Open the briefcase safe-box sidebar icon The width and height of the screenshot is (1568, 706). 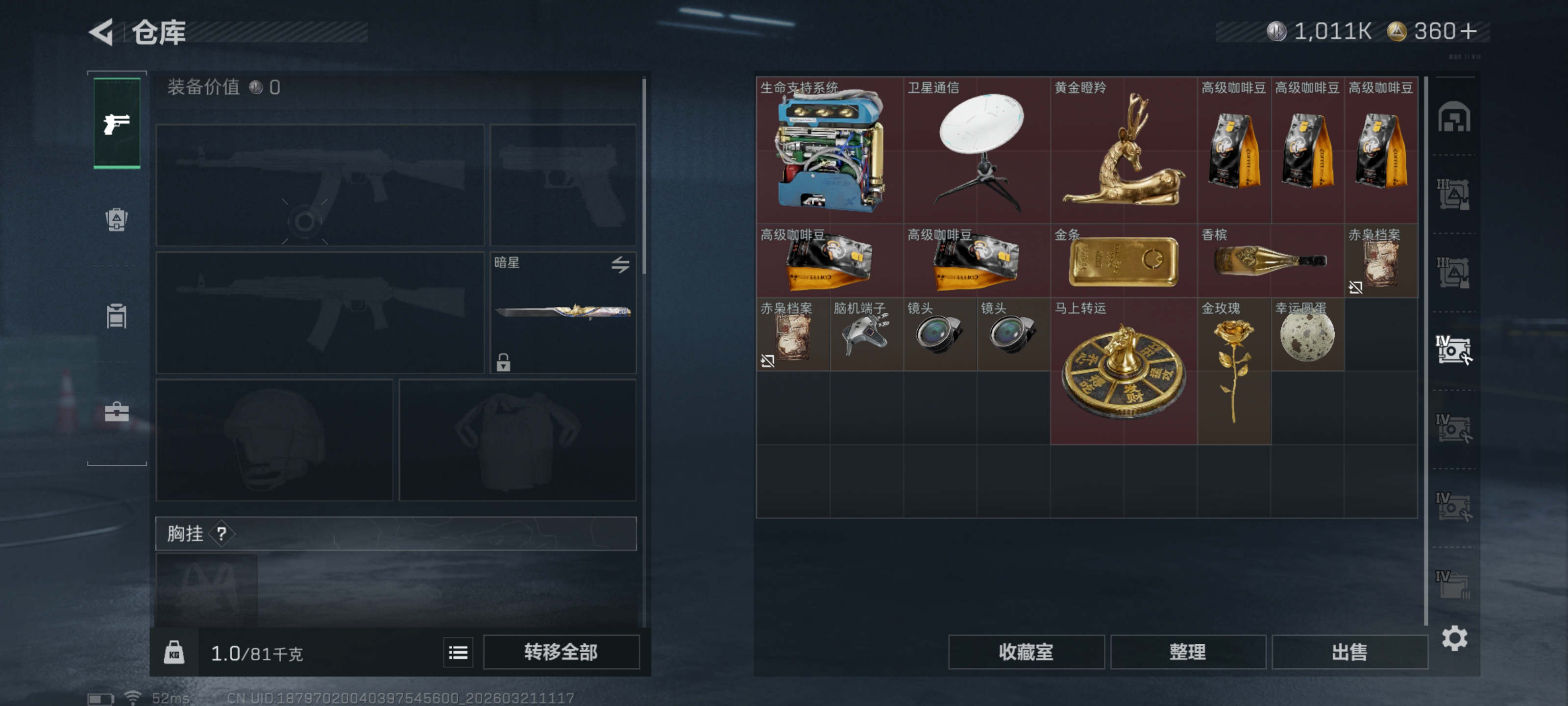[116, 412]
